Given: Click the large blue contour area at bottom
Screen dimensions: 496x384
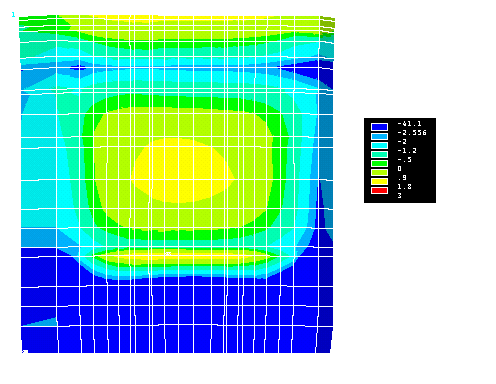Looking at the screenshot, I should coord(177,313).
